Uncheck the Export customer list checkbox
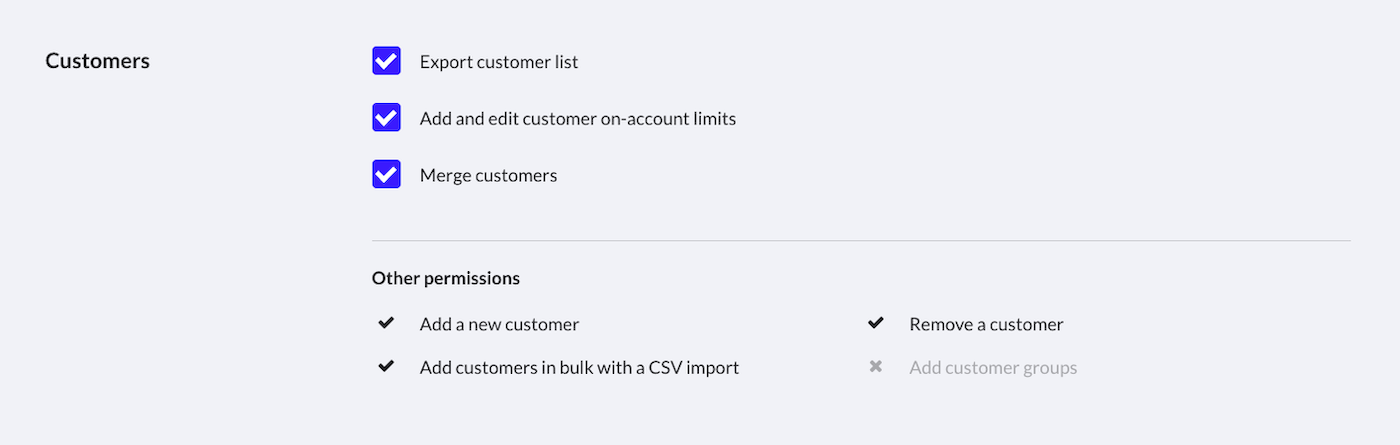 pos(386,61)
